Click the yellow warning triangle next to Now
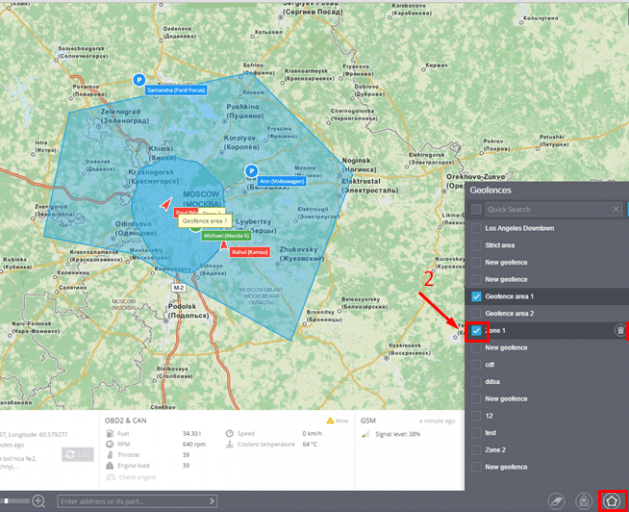The width and height of the screenshot is (629, 512). tap(330, 421)
